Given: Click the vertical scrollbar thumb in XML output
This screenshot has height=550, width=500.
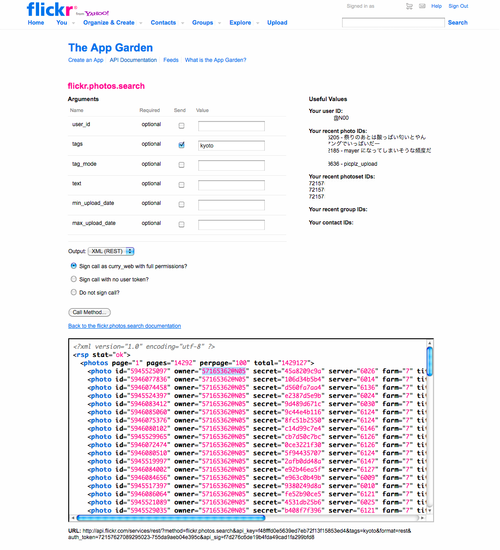Looking at the screenshot, I should [x=429, y=361].
